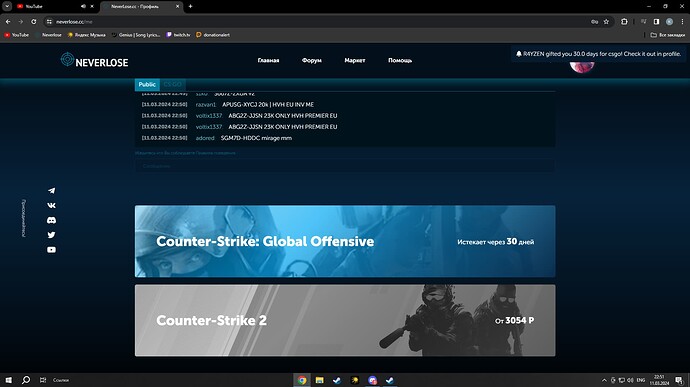Open the donationalert bookmark

point(213,35)
